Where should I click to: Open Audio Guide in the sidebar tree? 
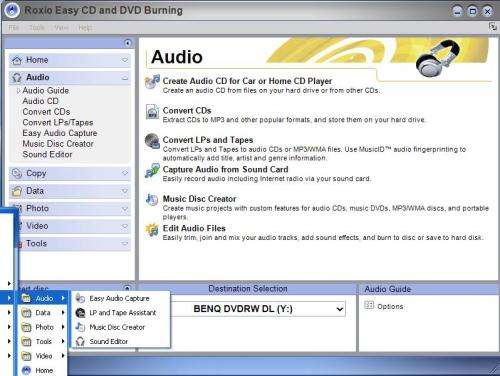pos(46,91)
